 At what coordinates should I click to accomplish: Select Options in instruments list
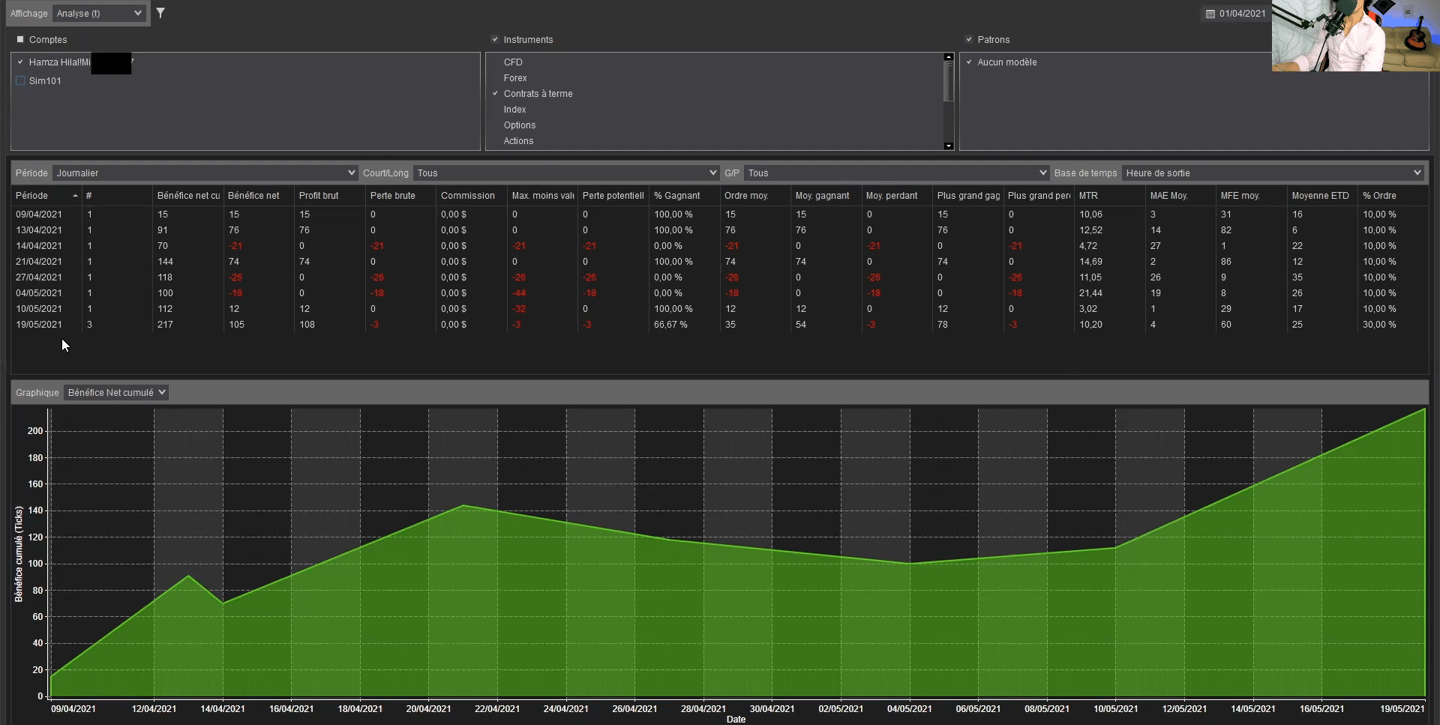pyautogui.click(x=519, y=125)
